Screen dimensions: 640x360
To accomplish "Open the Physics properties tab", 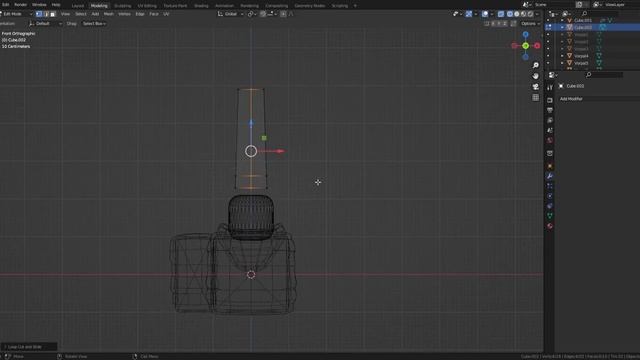I will tap(550, 196).
